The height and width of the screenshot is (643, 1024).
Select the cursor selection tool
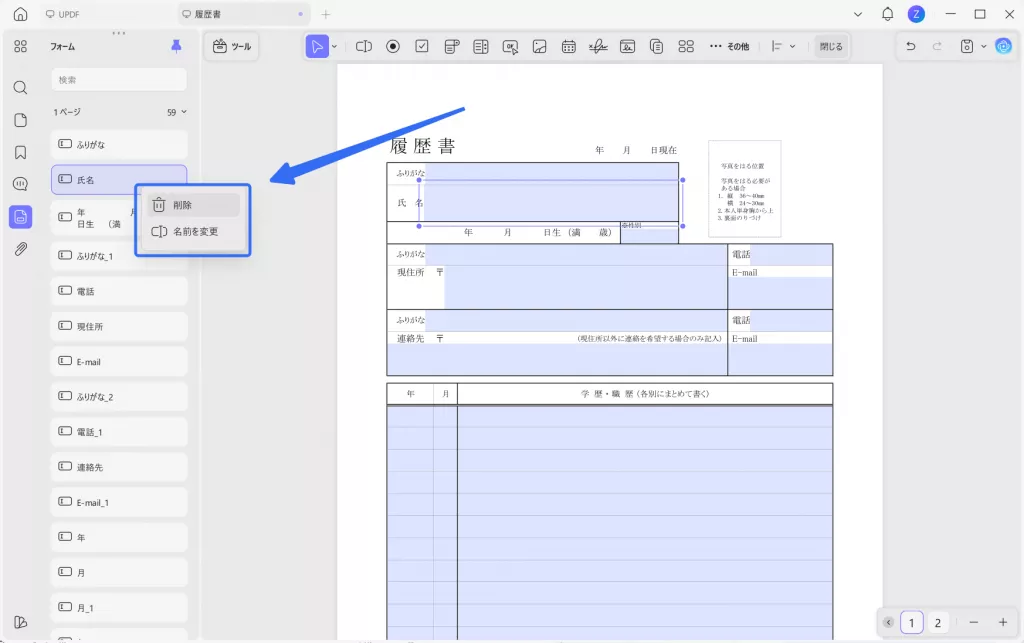click(x=317, y=46)
